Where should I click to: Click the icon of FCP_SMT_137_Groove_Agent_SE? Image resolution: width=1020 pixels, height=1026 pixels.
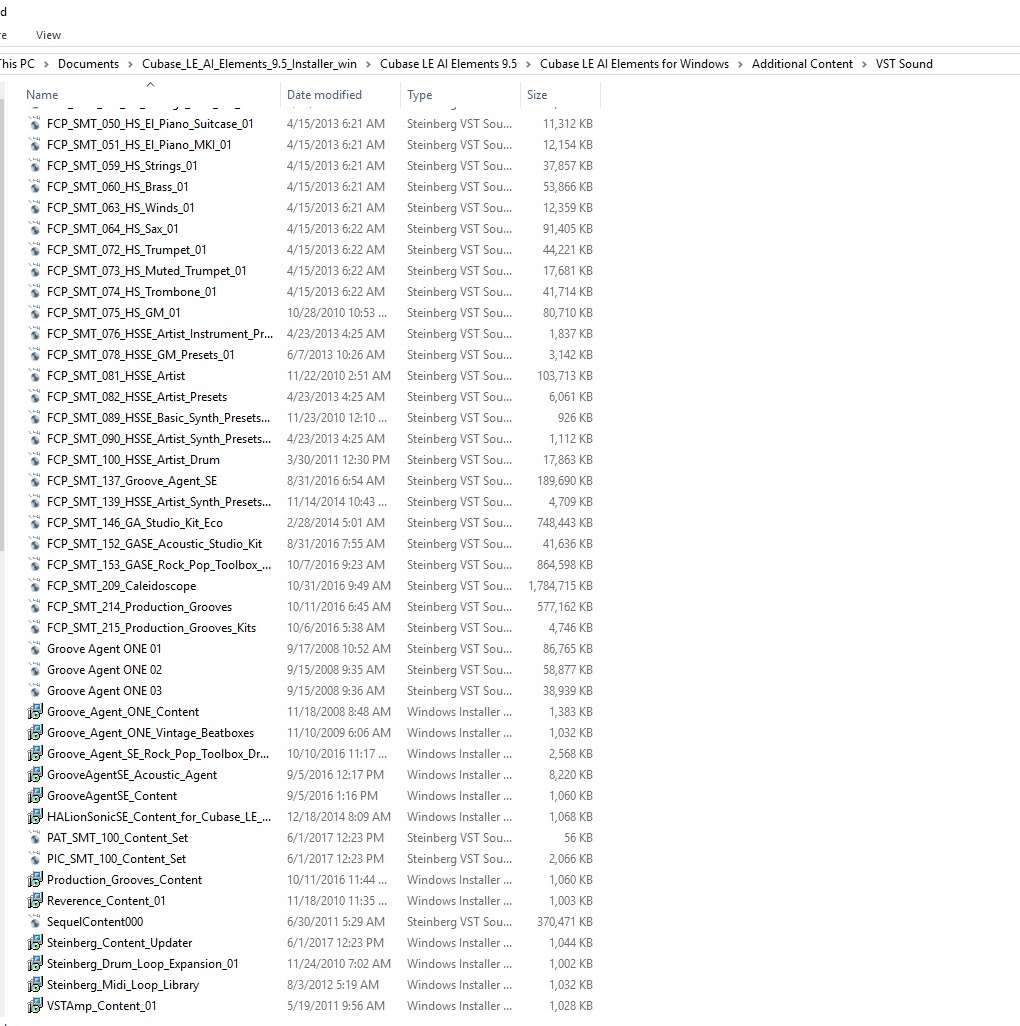click(x=35, y=480)
